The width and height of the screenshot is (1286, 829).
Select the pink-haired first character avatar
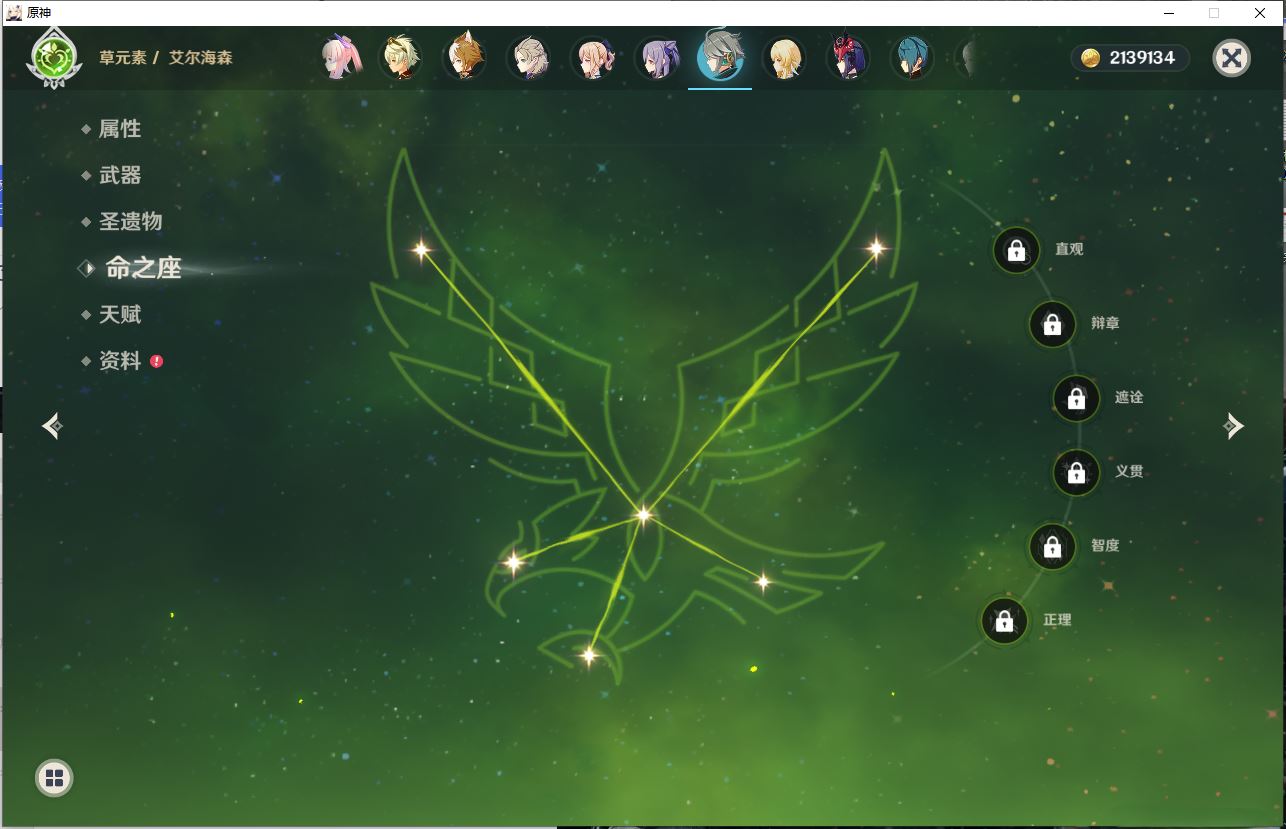pyautogui.click(x=338, y=58)
